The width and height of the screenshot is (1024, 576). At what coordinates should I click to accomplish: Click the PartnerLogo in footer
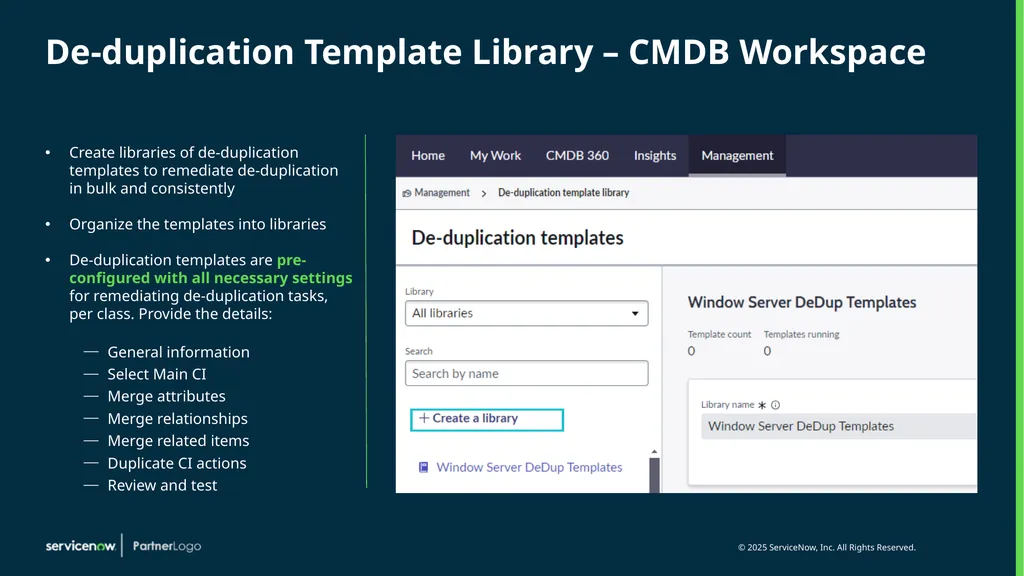[167, 546]
